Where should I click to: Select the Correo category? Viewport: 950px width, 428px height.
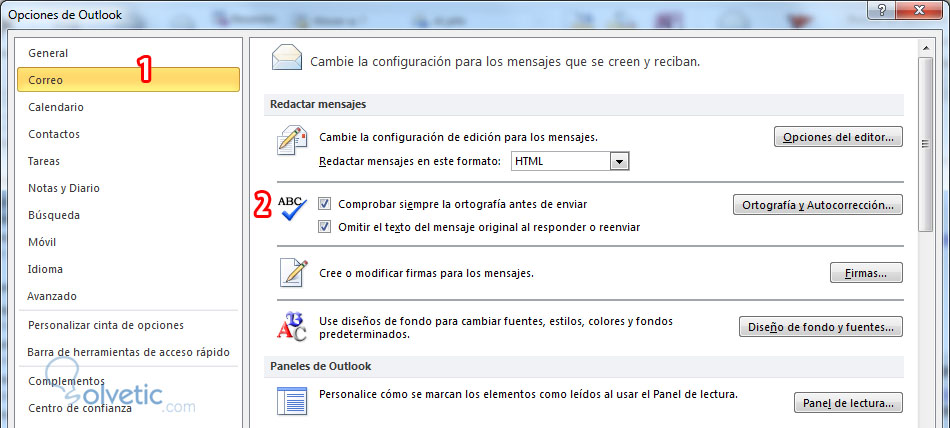(129, 79)
